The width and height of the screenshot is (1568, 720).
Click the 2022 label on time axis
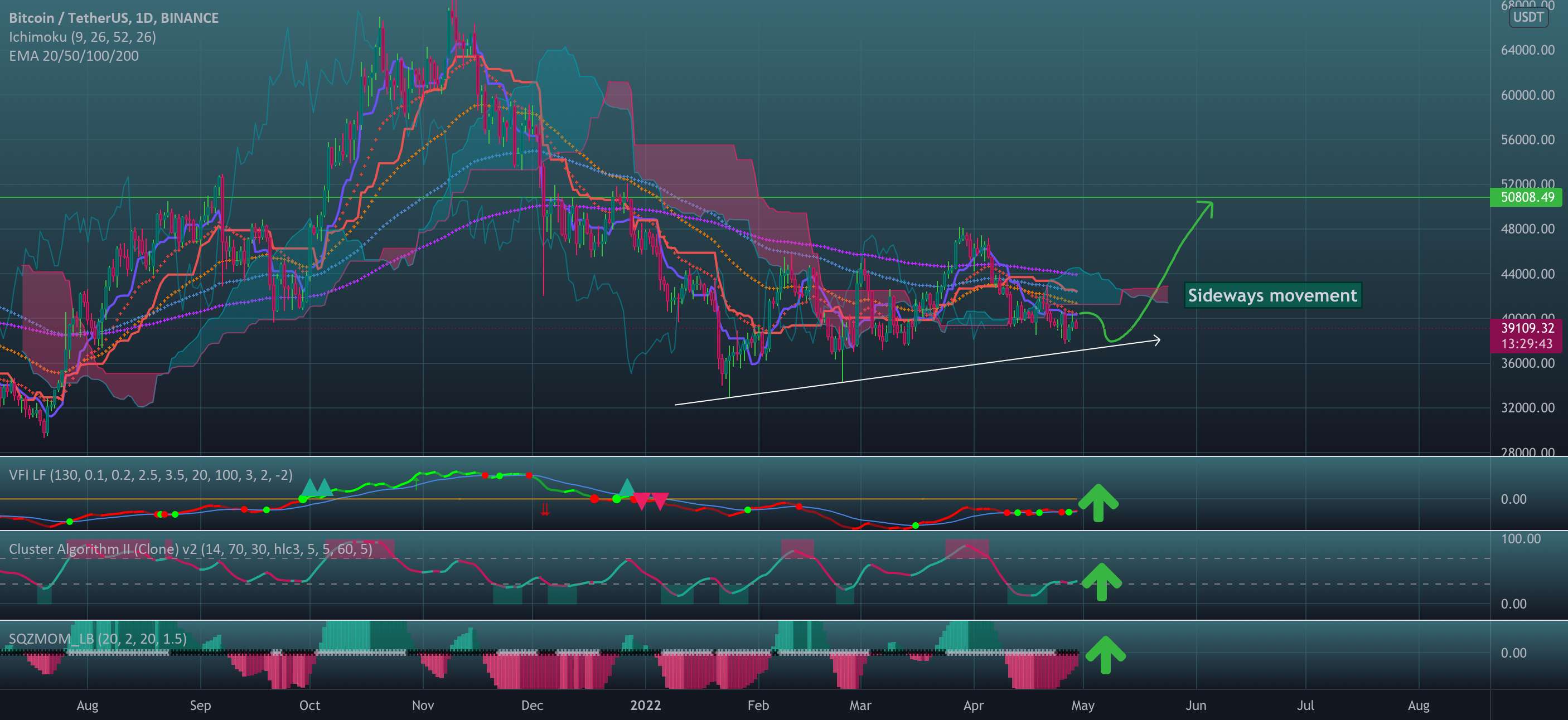pyautogui.click(x=645, y=706)
